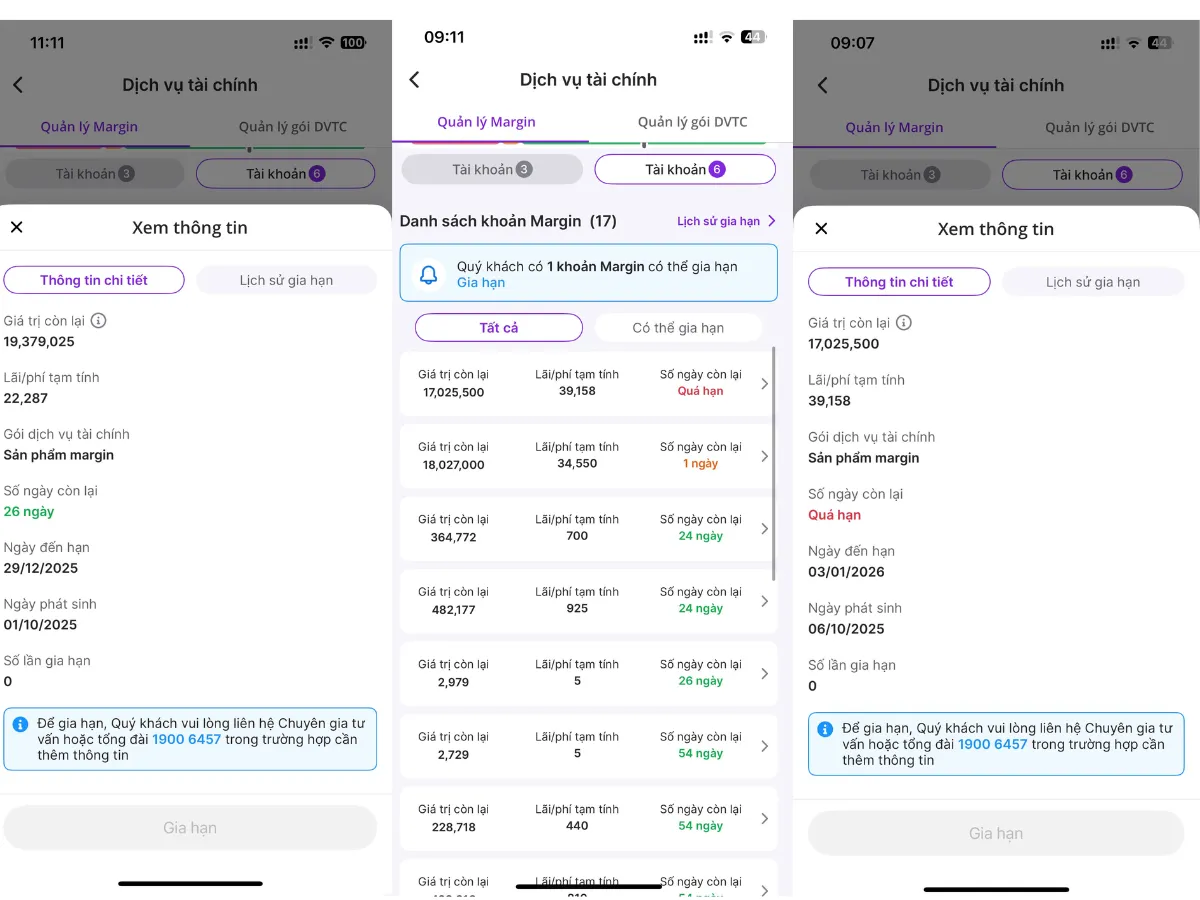Close the Xem thông tin sheet on the 09:07 screen
Image resolution: width=1200 pixels, height=900 pixels.
pyautogui.click(x=821, y=229)
